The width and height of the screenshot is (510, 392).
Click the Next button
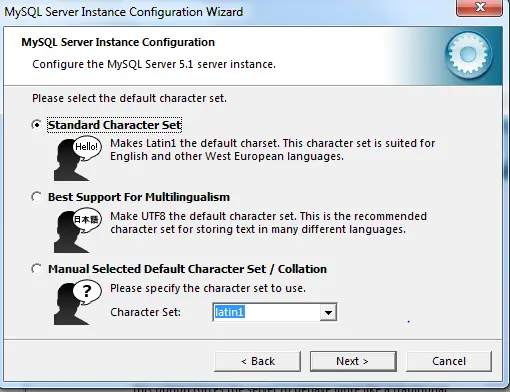353,361
